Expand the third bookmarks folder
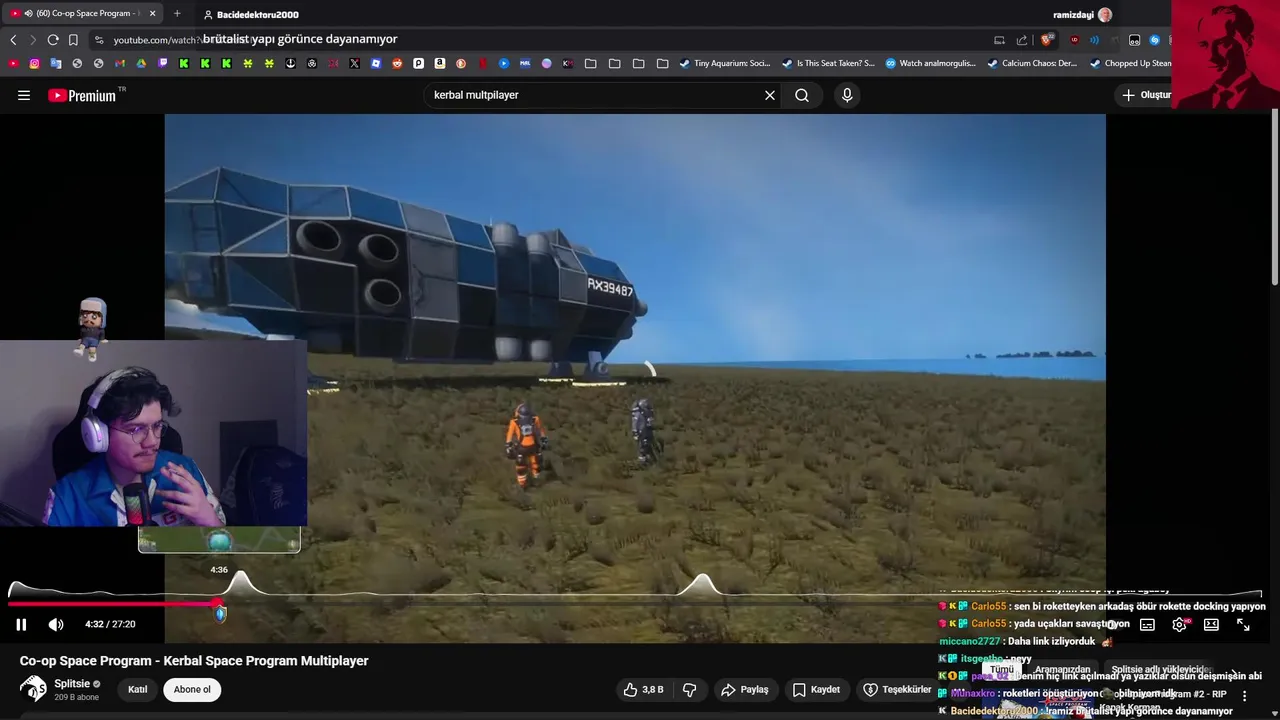The height and width of the screenshot is (720, 1280). (x=639, y=63)
